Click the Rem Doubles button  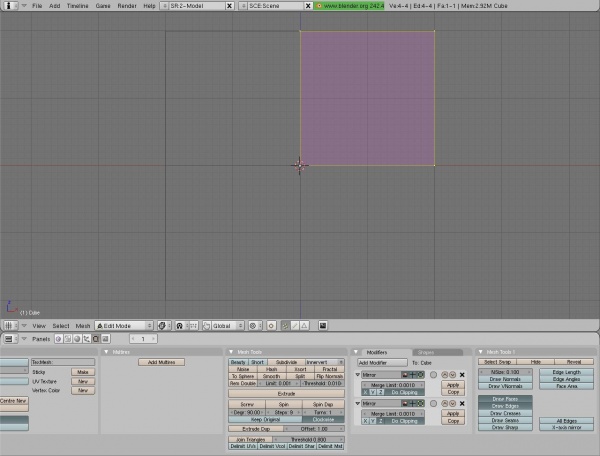pos(243,383)
